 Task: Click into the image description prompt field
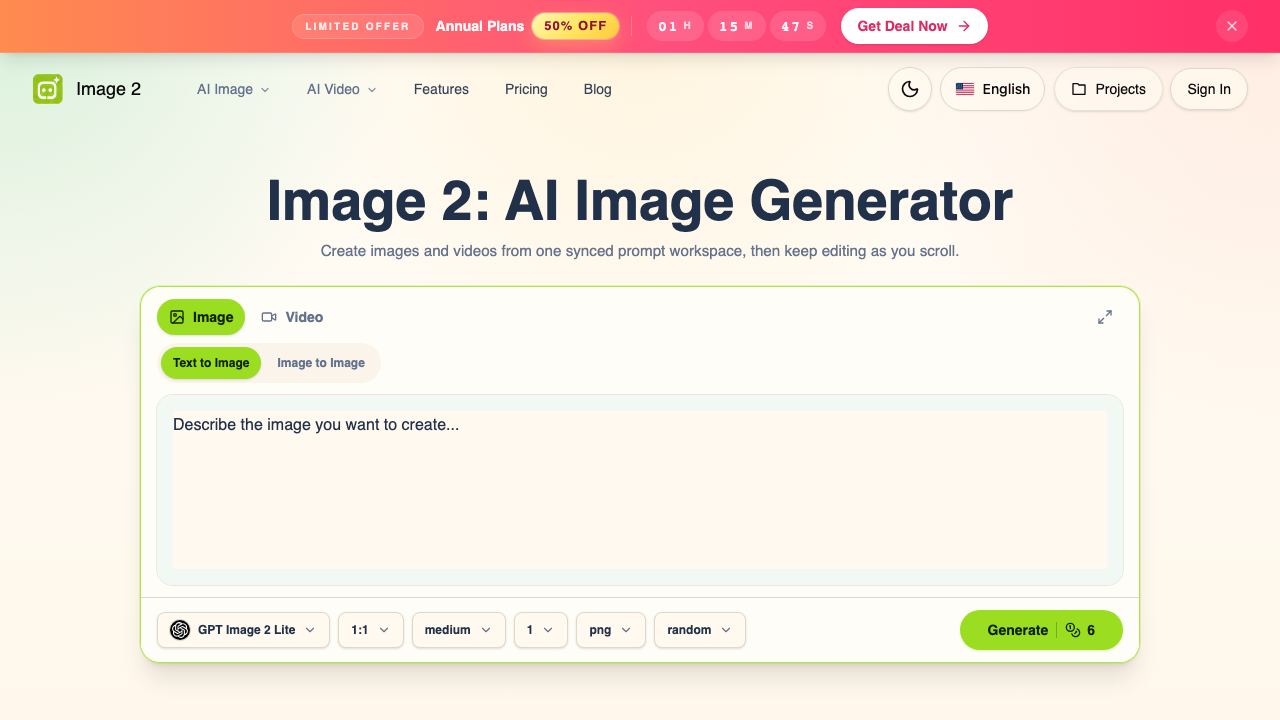pyautogui.click(x=640, y=490)
